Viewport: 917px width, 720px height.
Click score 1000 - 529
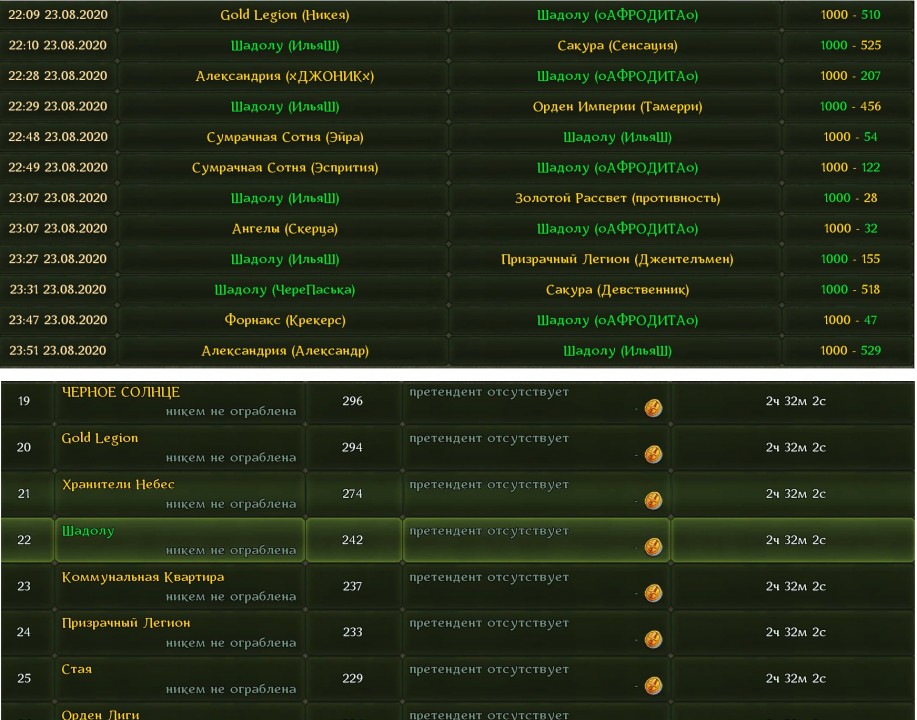pyautogui.click(x=850, y=350)
